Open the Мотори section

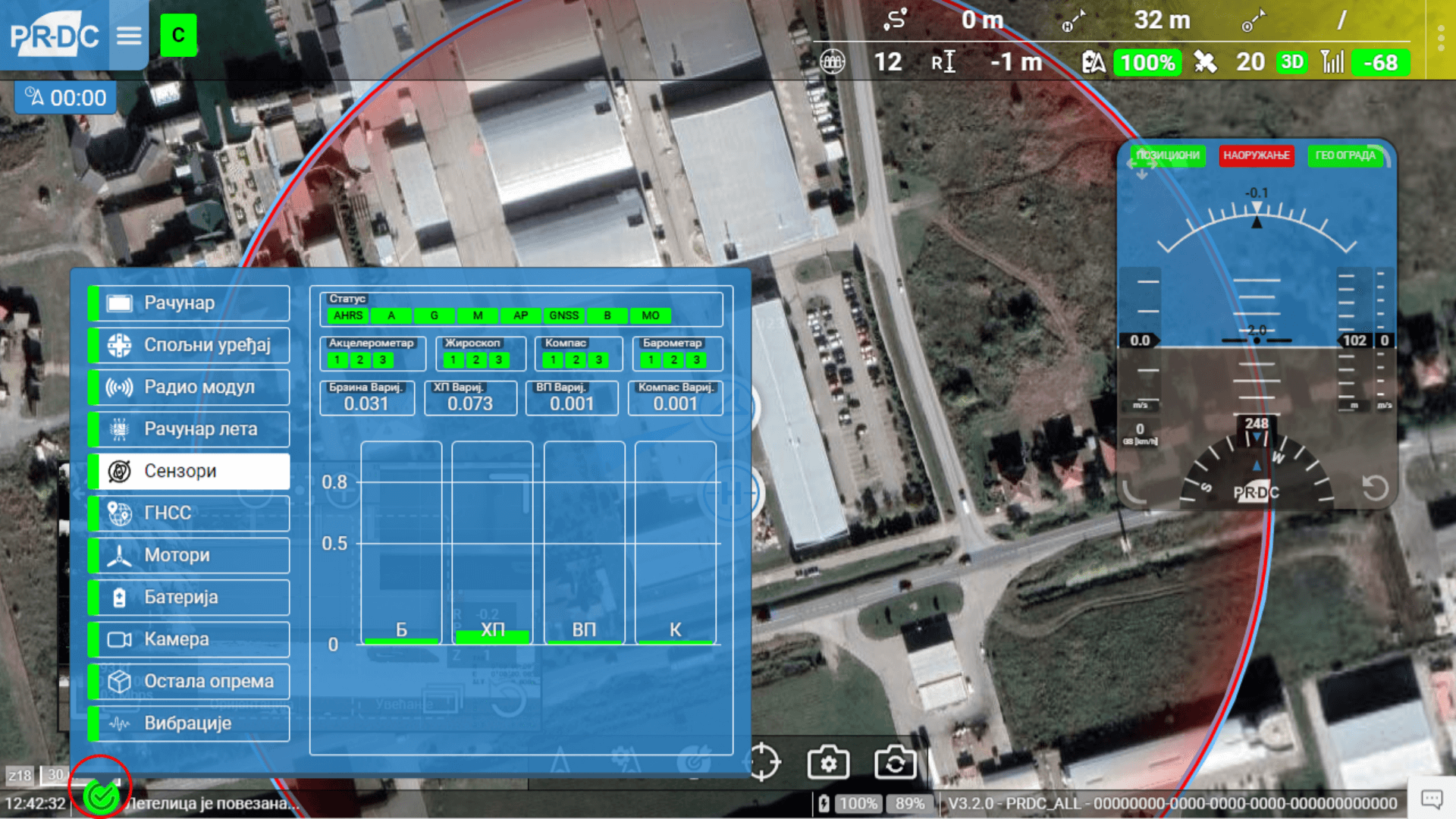pyautogui.click(x=189, y=556)
